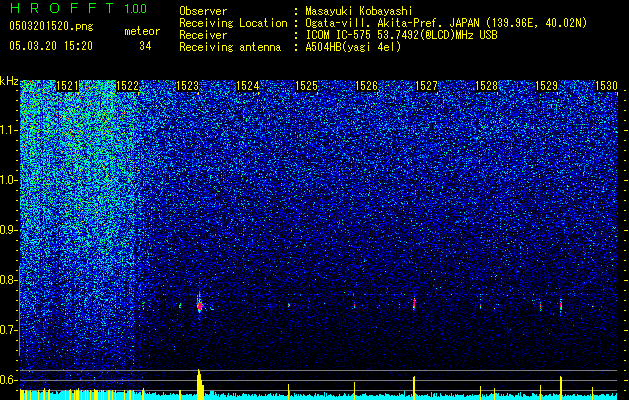Click the meteor count 34
The width and height of the screenshot is (629, 400).
tap(145, 46)
